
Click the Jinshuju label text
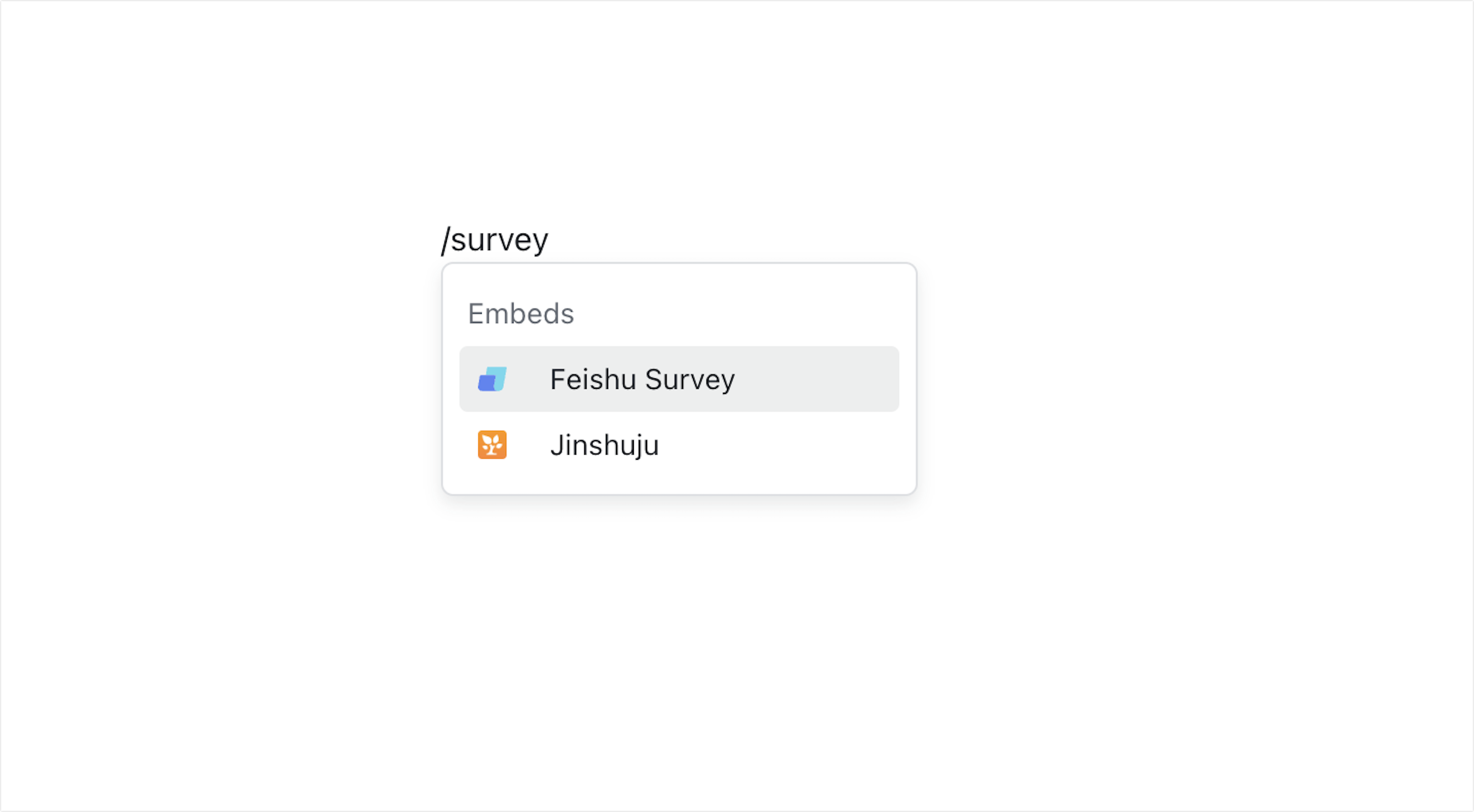pyautogui.click(x=604, y=445)
